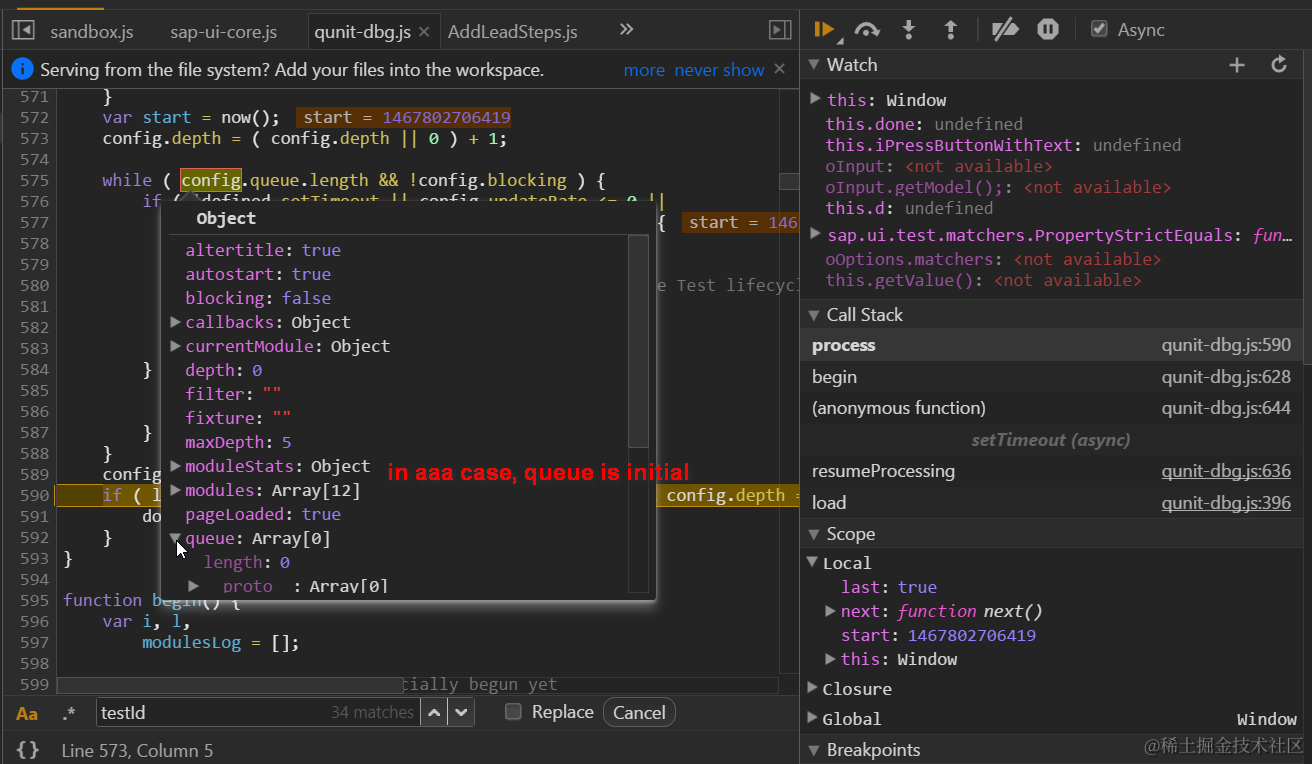Open the AddLeadSteps.js tab
Image resolution: width=1312 pixels, height=764 pixels.
click(x=513, y=32)
